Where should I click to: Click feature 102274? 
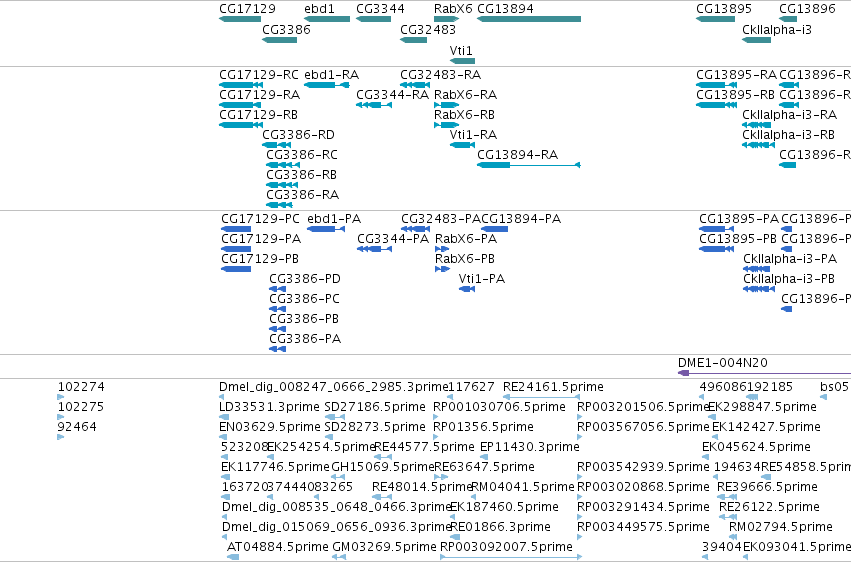(60, 397)
